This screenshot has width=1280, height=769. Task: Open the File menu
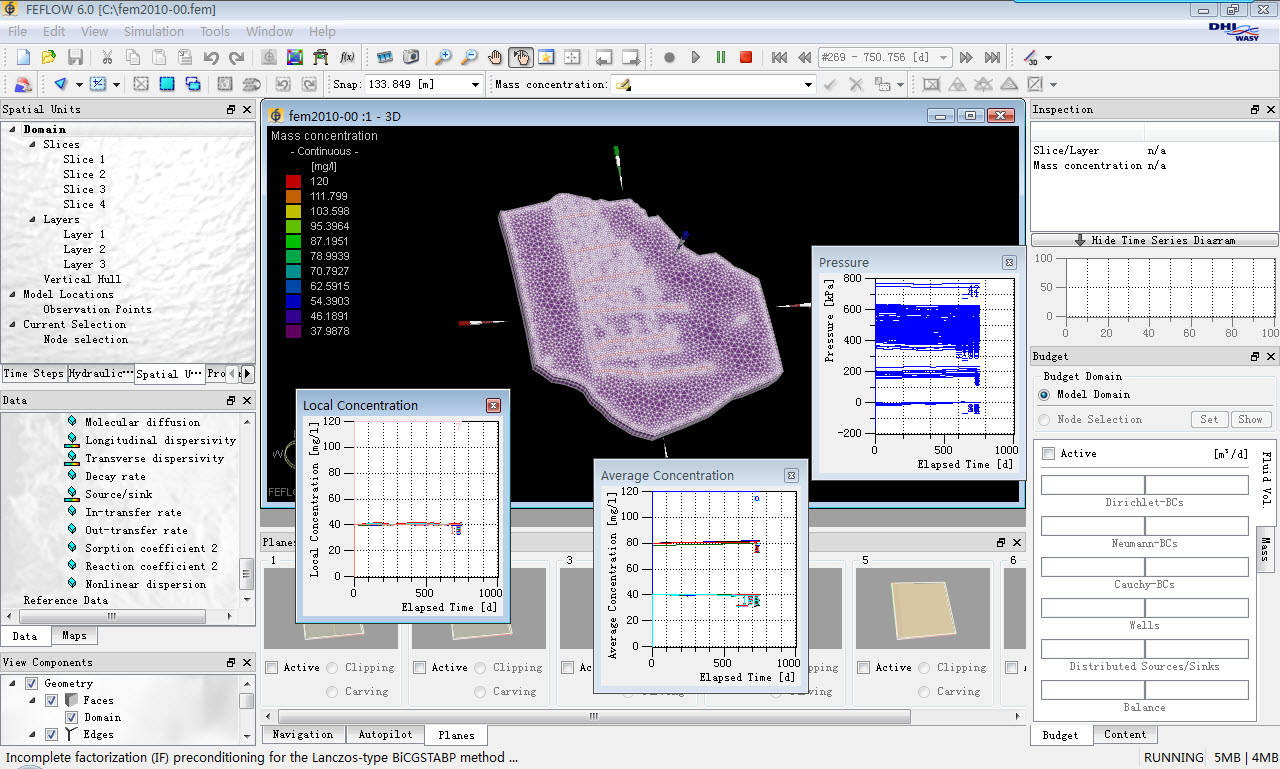click(x=18, y=32)
